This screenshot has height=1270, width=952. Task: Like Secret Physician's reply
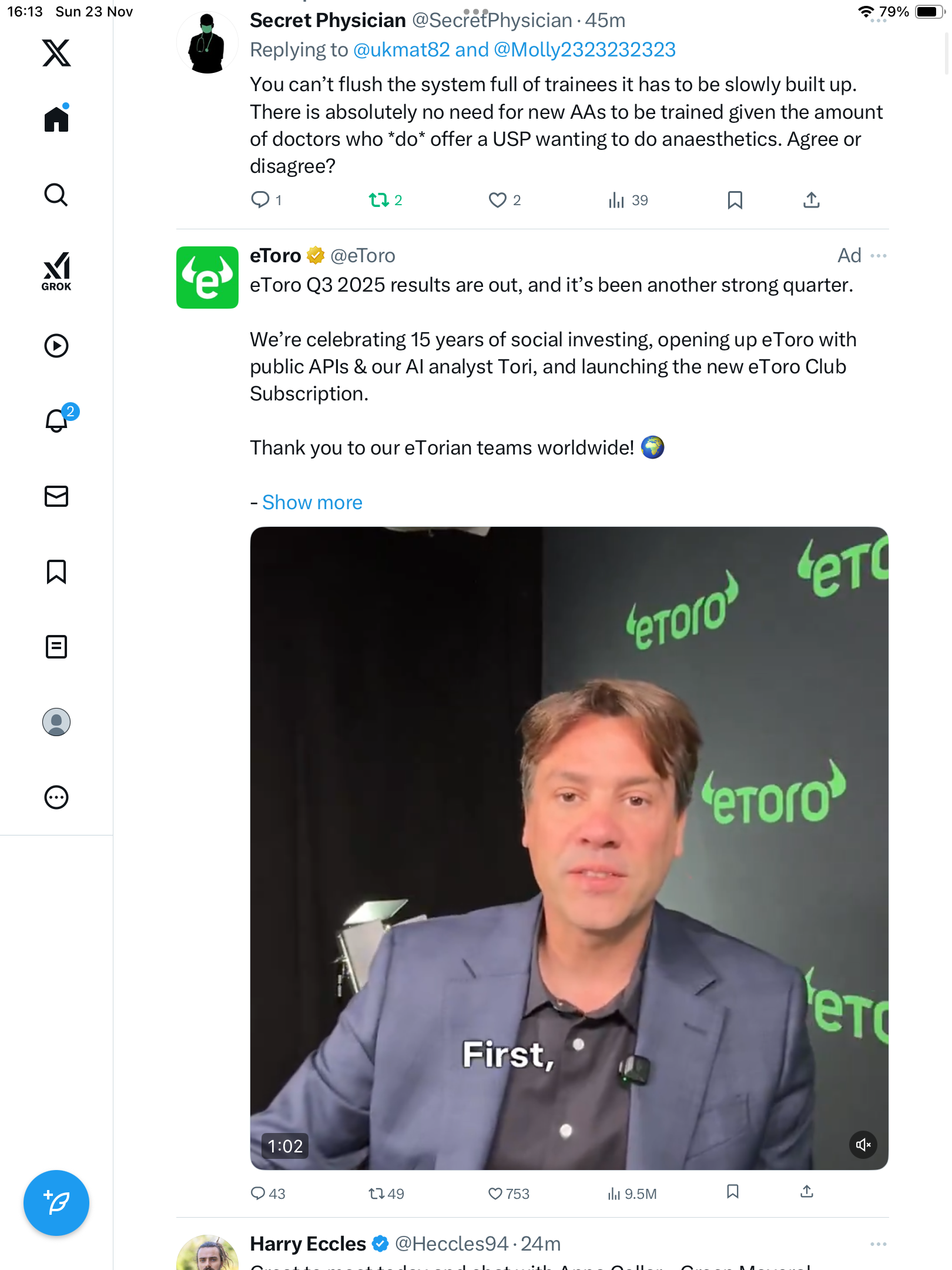click(498, 200)
